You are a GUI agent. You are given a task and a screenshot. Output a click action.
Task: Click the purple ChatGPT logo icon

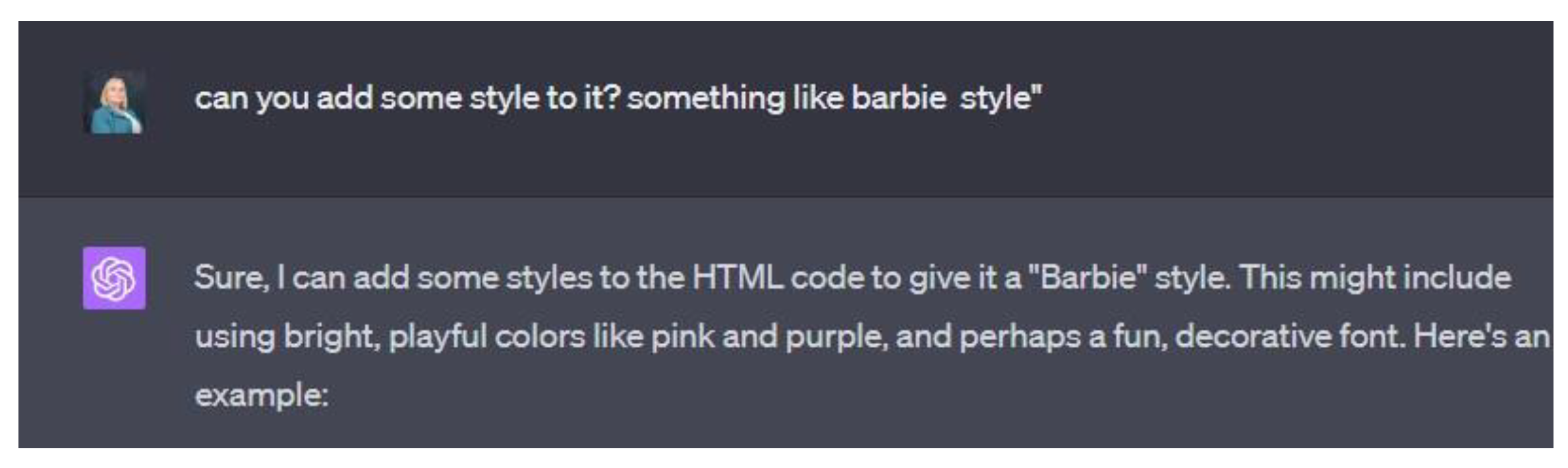114,278
